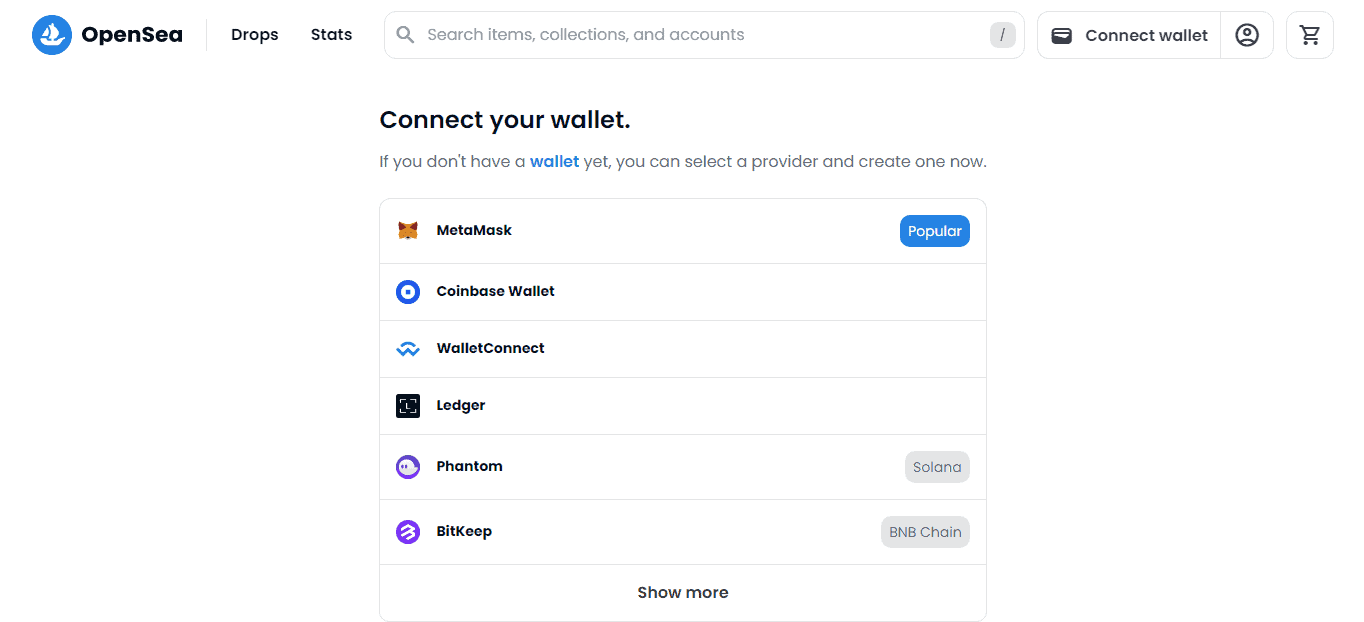1364x622 pixels.
Task: Click the Popular badge on MetaMask
Action: (x=934, y=230)
